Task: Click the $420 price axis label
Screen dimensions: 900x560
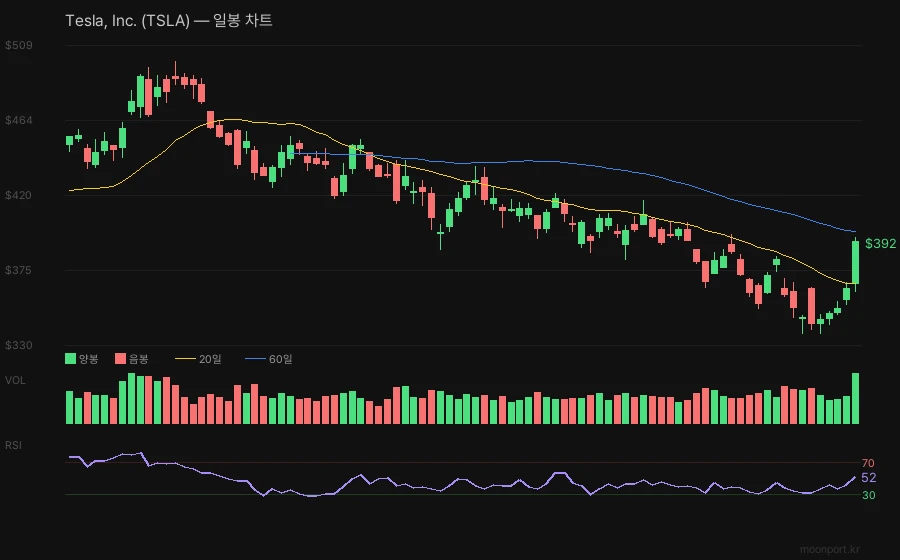Action: click(x=18, y=195)
